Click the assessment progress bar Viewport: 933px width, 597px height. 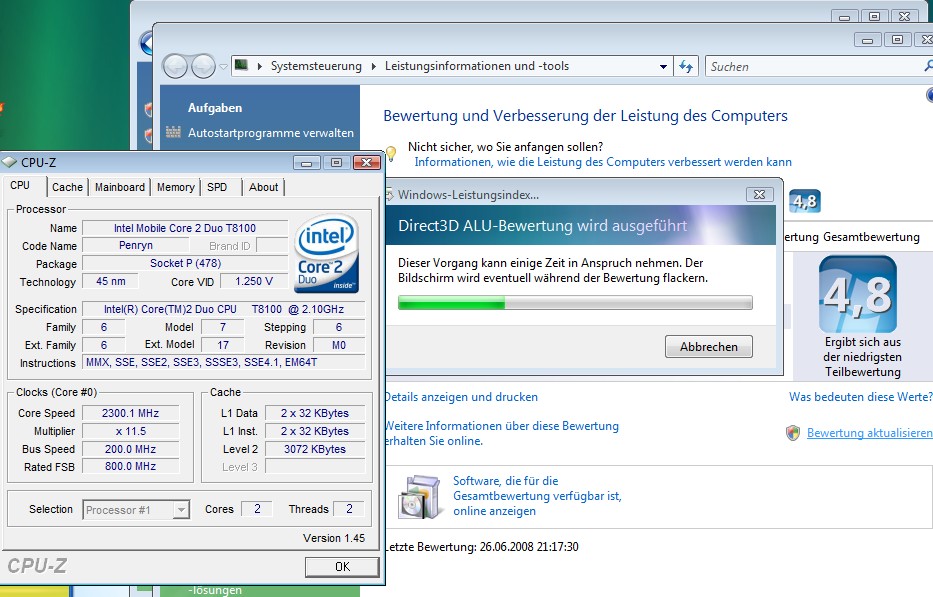(575, 303)
